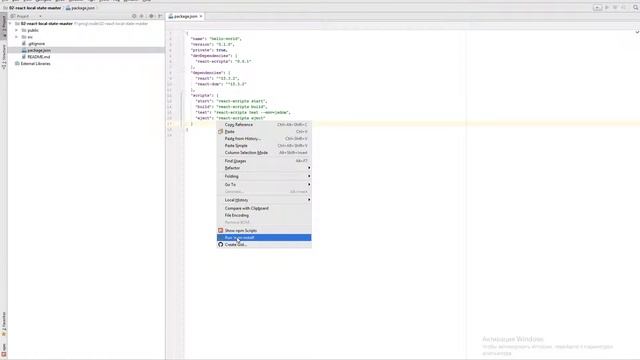Click the "name": "hello-world" line in editor
Viewport: 640px width, 360px height.
(216, 39)
